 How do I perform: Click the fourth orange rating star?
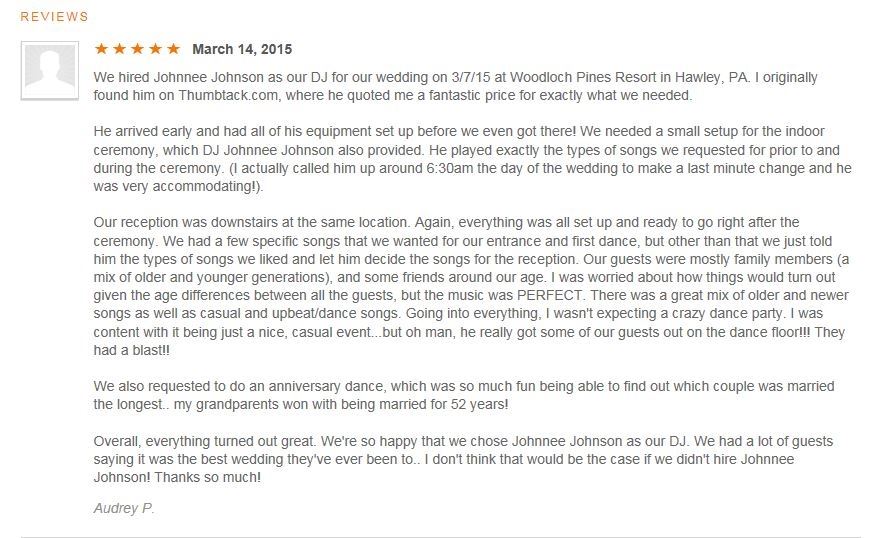coord(155,49)
